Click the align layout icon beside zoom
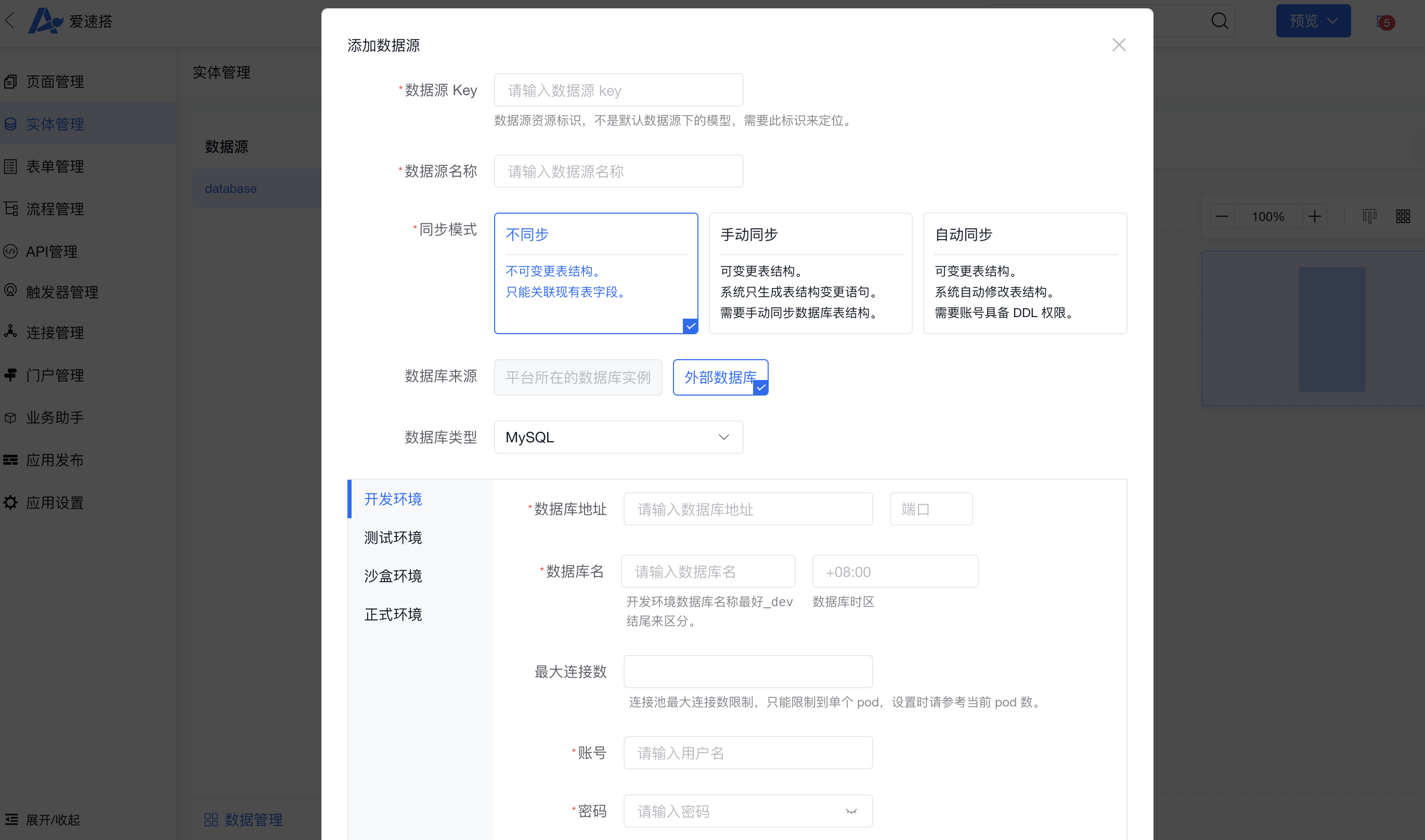Image resolution: width=1425 pixels, height=840 pixels. (1369, 216)
